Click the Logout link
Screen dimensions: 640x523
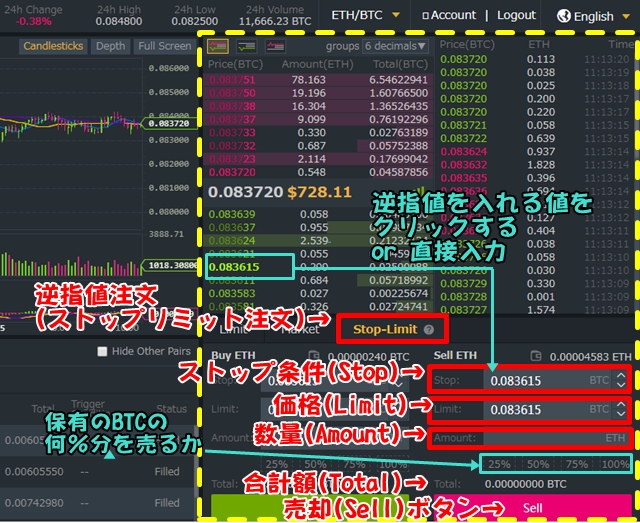(516, 16)
